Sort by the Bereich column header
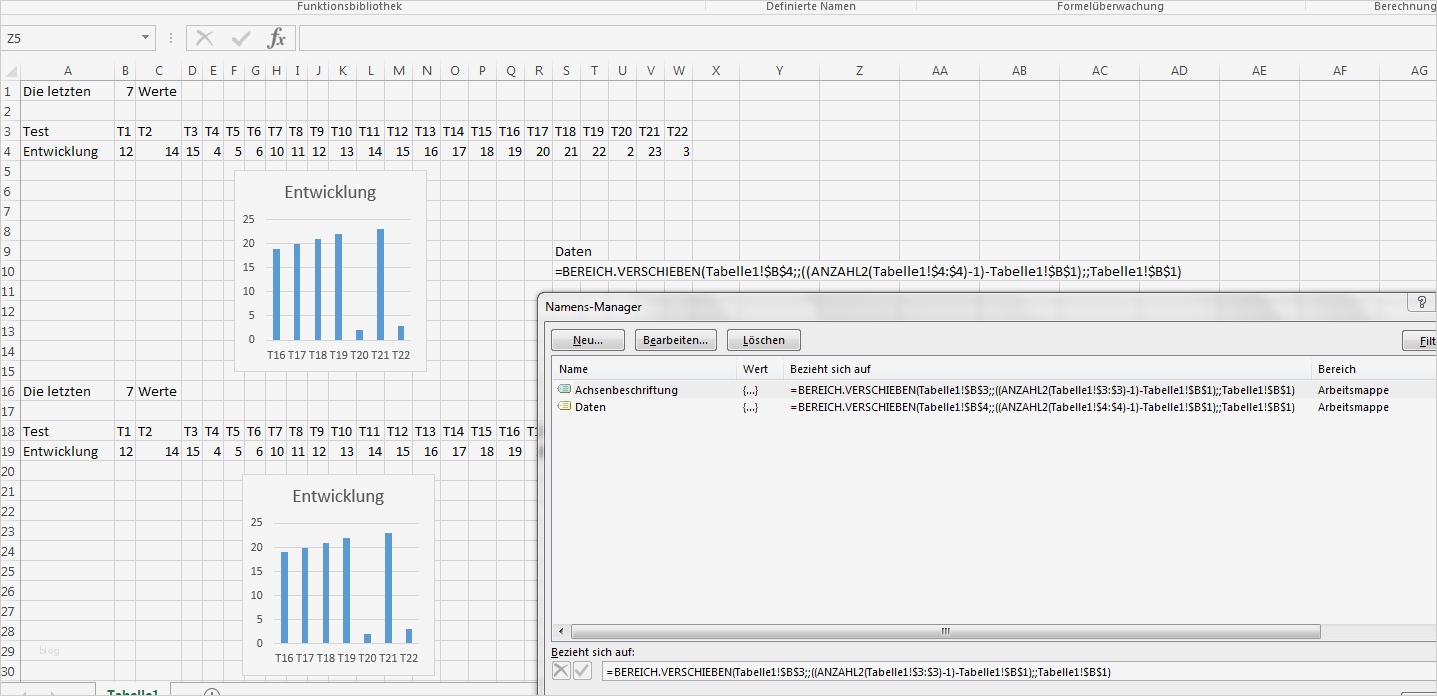1437x696 pixels. 1373,369
